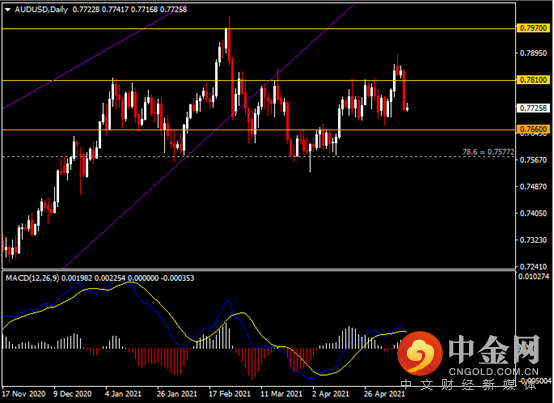Click the 4 Jan 2021 date label
The width and height of the screenshot is (554, 403).
pyautogui.click(x=123, y=394)
